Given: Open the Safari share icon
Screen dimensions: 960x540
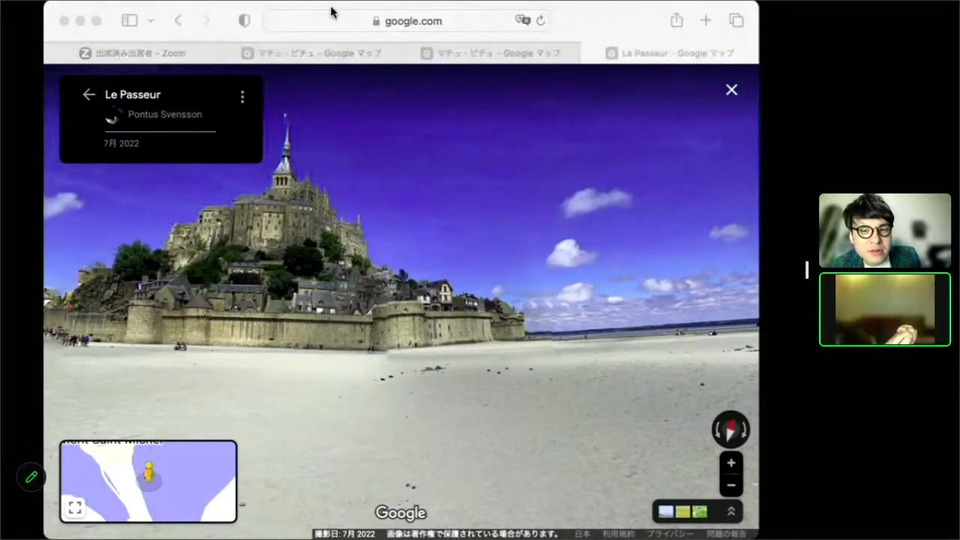Looking at the screenshot, I should click(x=677, y=20).
